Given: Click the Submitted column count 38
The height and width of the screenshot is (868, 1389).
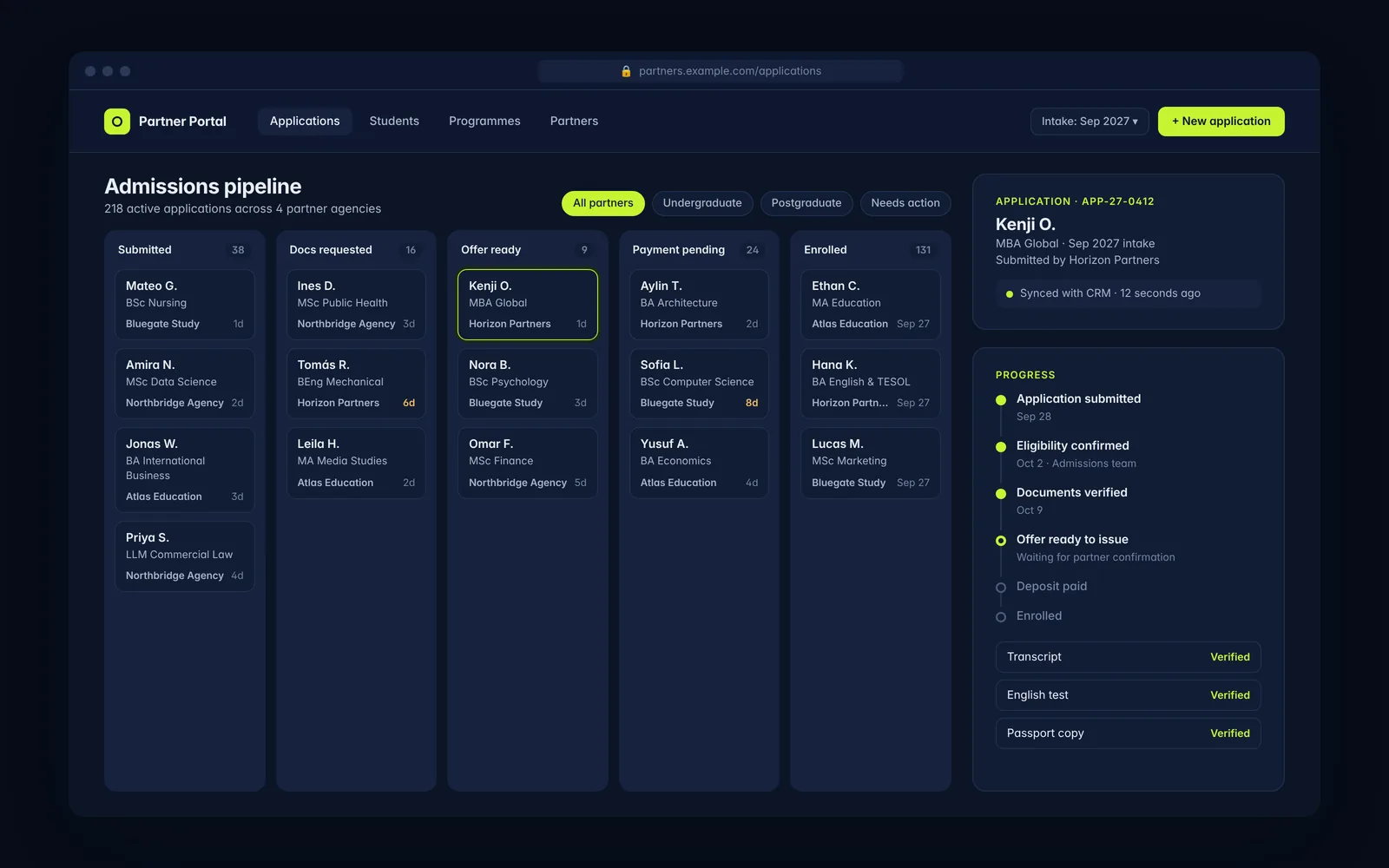Looking at the screenshot, I should pyautogui.click(x=238, y=250).
